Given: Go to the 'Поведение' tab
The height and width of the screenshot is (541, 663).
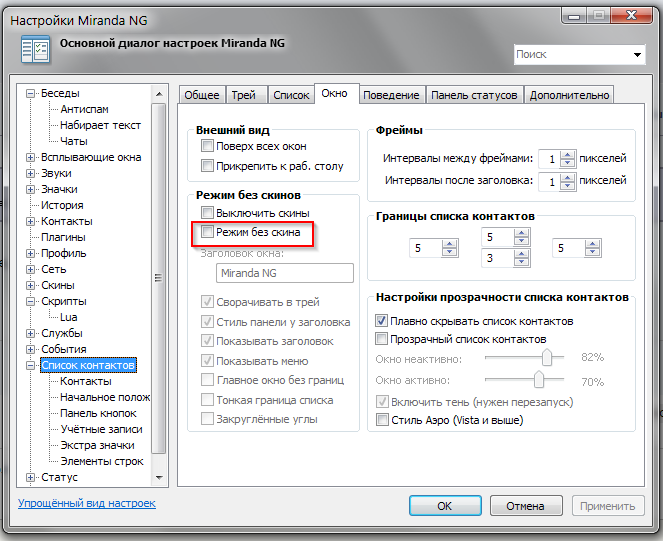Looking at the screenshot, I should [x=391, y=95].
